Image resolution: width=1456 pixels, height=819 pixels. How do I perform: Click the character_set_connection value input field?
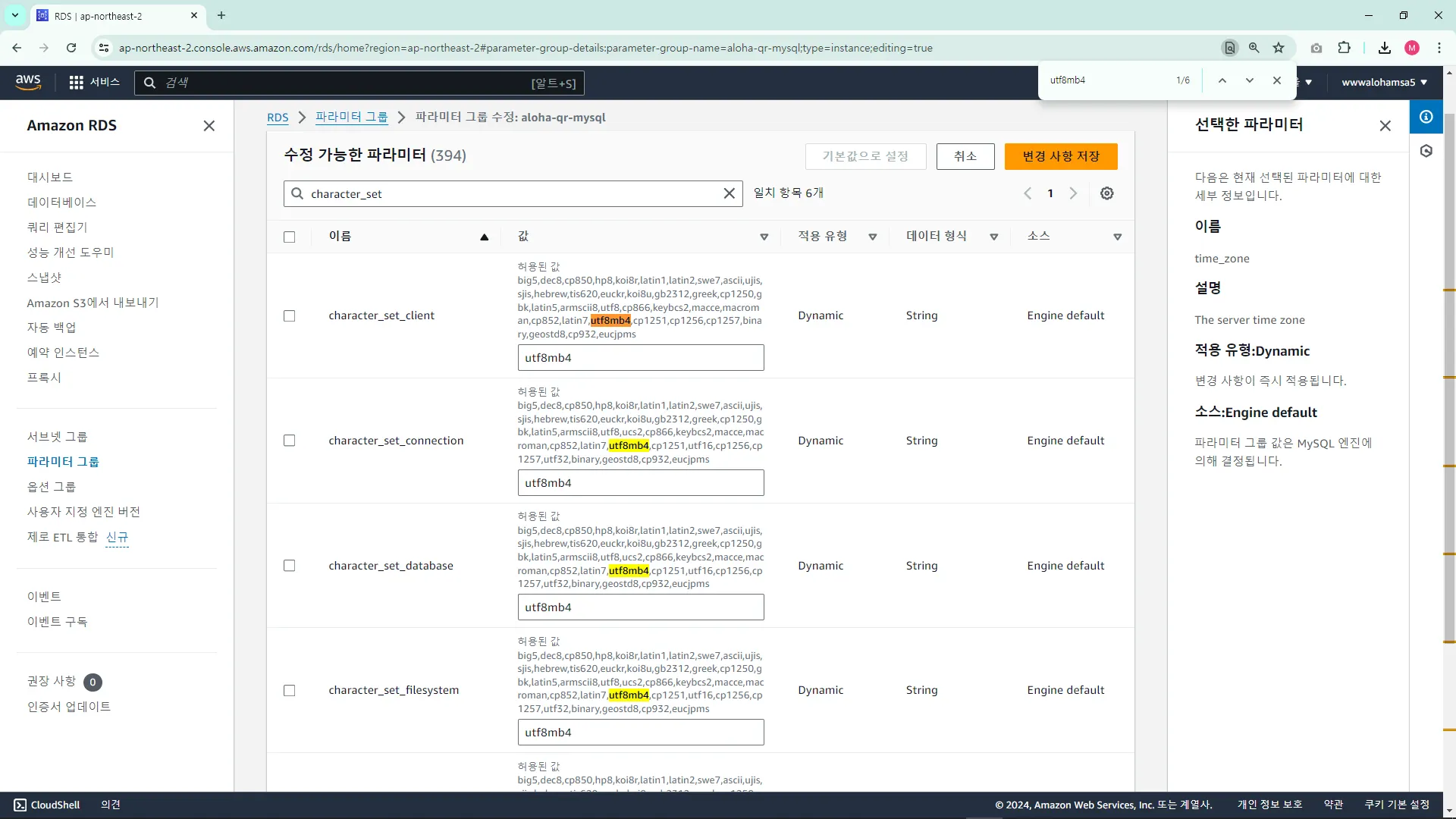640,483
